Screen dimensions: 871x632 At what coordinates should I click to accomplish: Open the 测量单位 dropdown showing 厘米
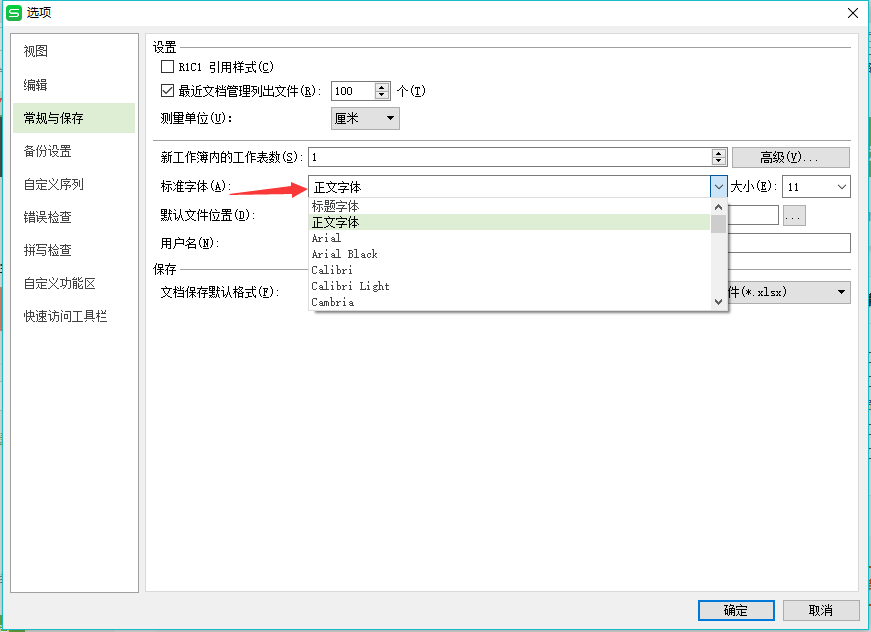pos(365,118)
